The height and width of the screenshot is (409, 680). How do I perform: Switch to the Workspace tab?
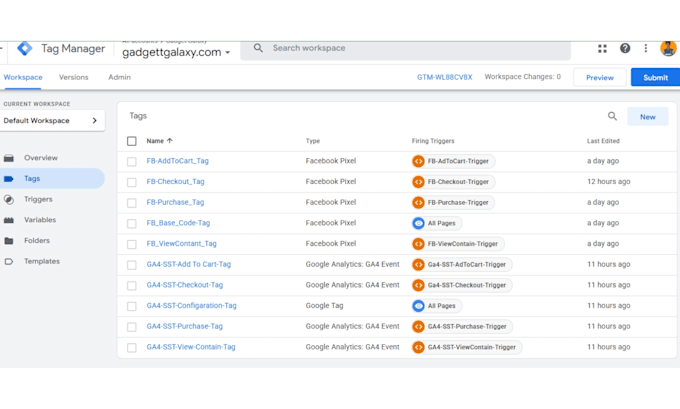point(23,77)
